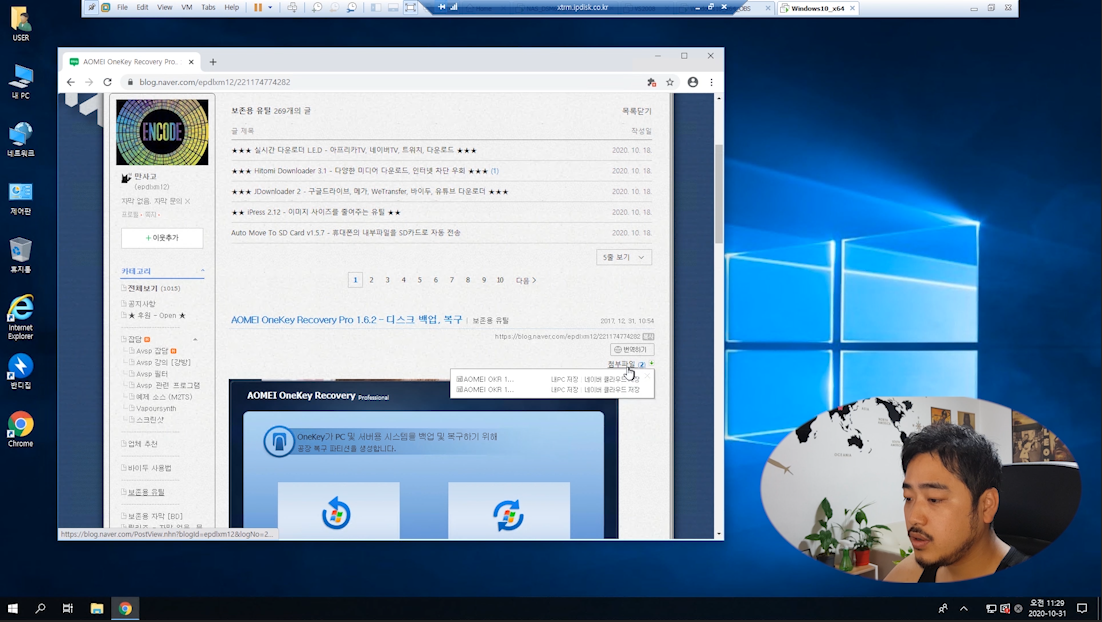Bookmark this page with the star icon

[670, 82]
